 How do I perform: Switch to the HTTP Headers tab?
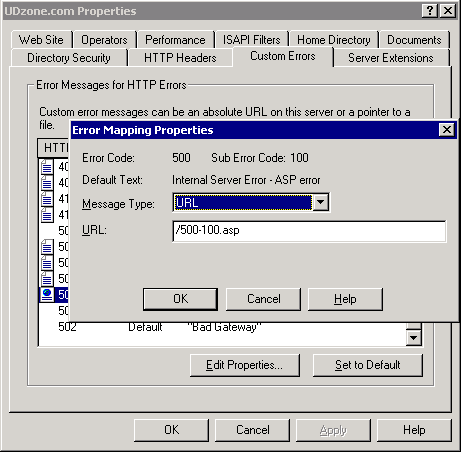[180, 58]
